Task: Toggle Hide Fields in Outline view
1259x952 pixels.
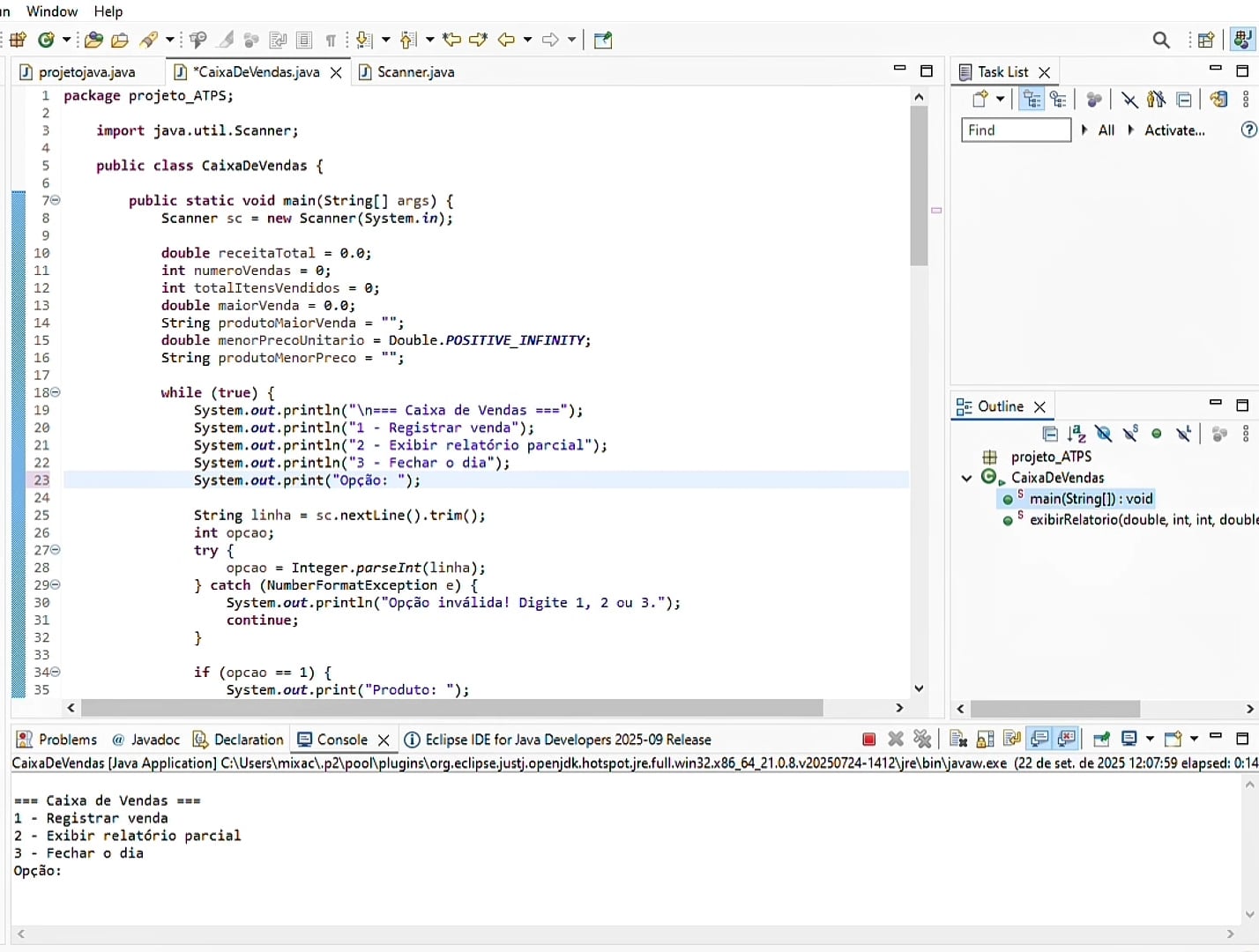Action: click(1103, 434)
